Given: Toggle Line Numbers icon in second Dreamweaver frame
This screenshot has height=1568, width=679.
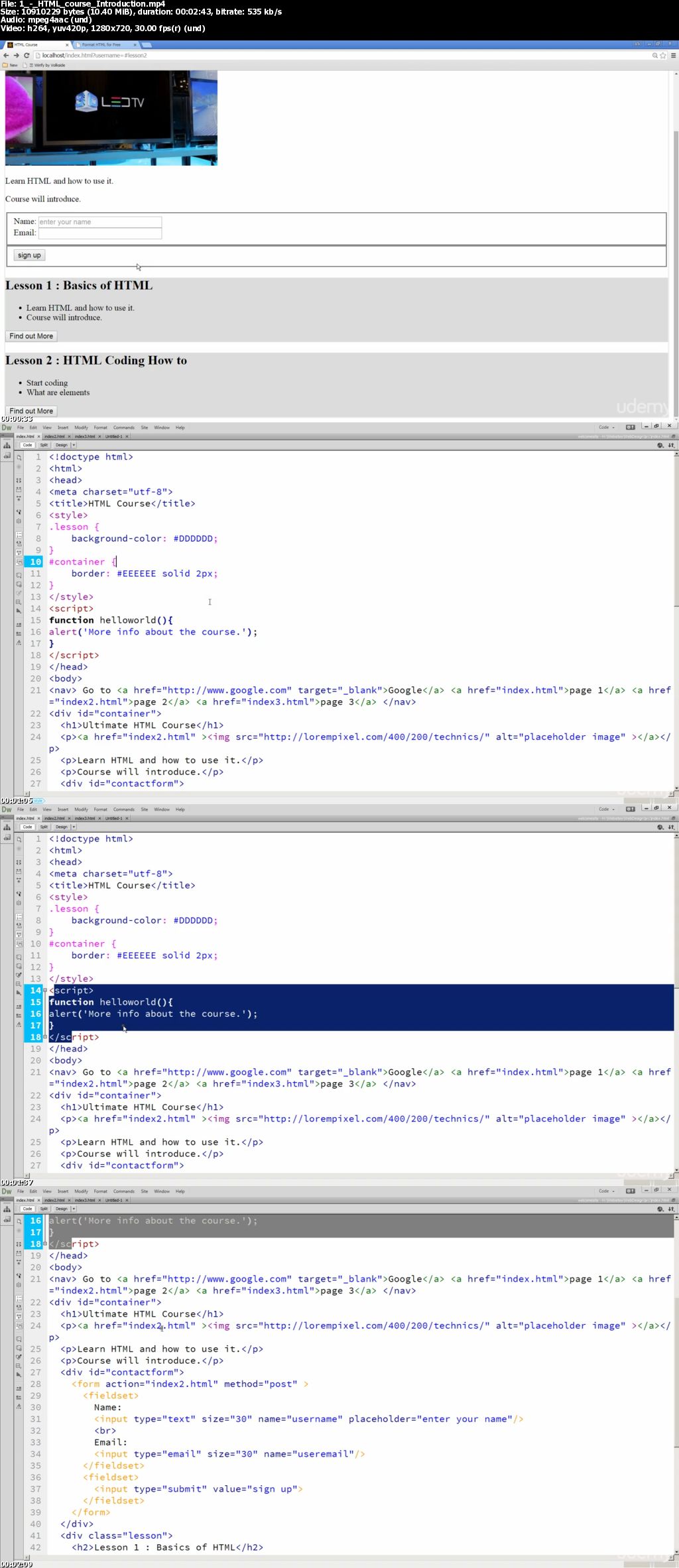Looking at the screenshot, I should pos(19,916).
